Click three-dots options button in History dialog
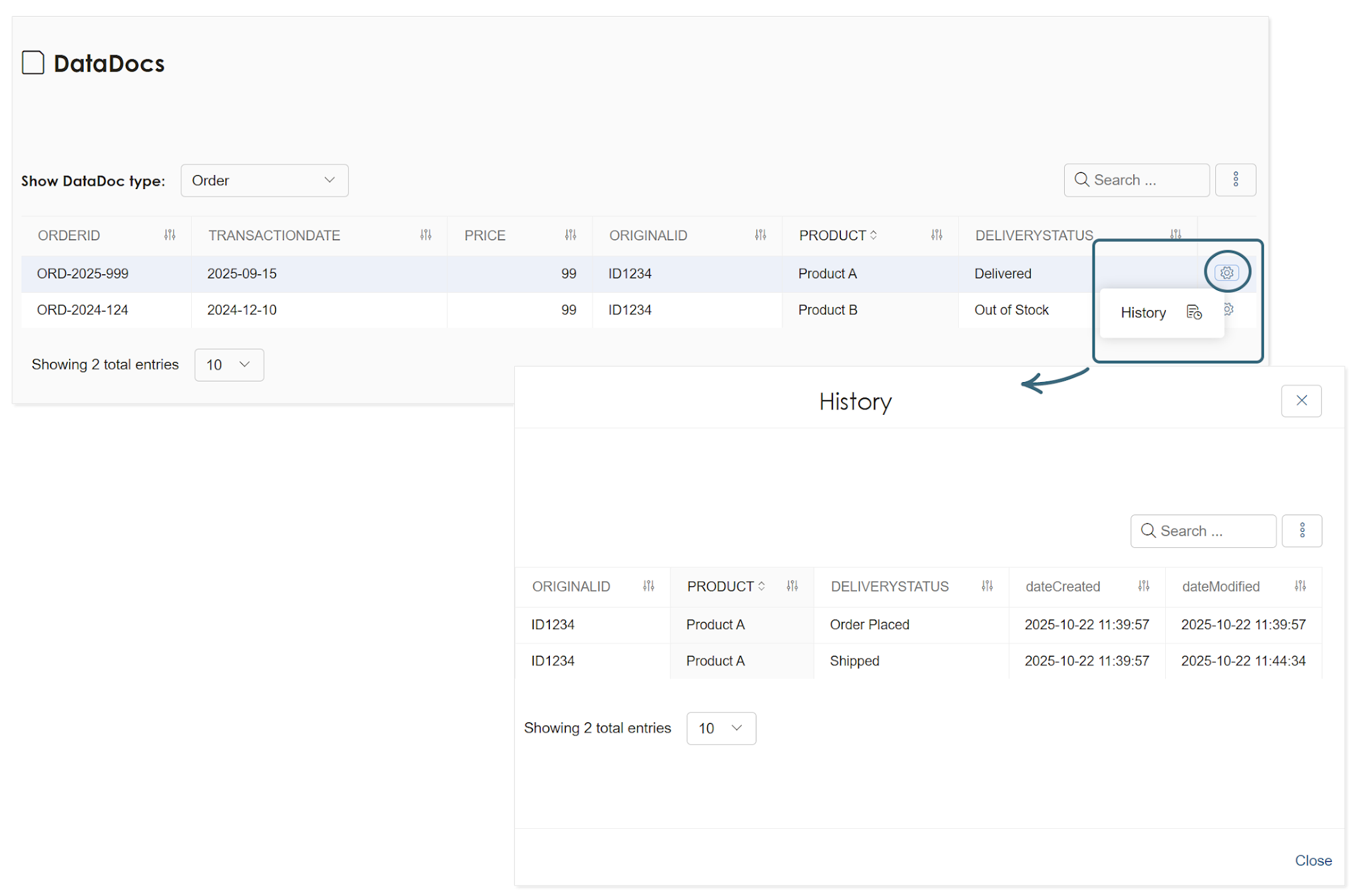Screen dimensions: 1357x896 click(1302, 531)
